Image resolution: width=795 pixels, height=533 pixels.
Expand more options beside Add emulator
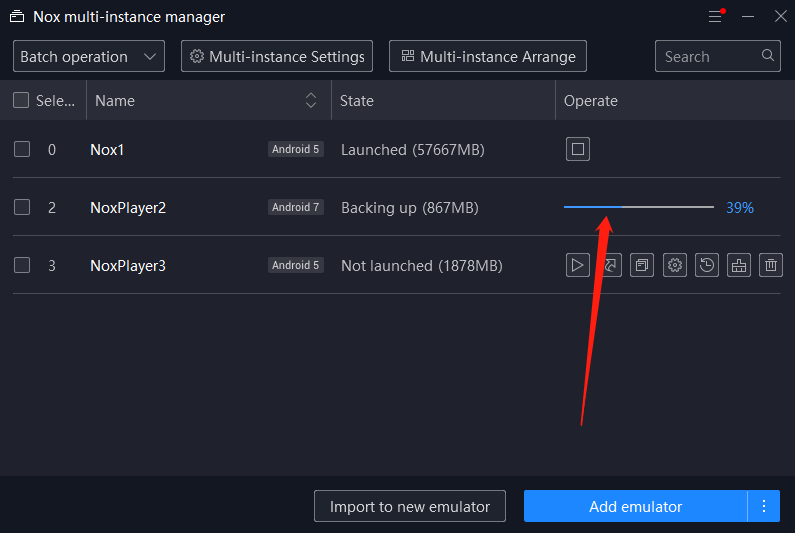coord(764,506)
